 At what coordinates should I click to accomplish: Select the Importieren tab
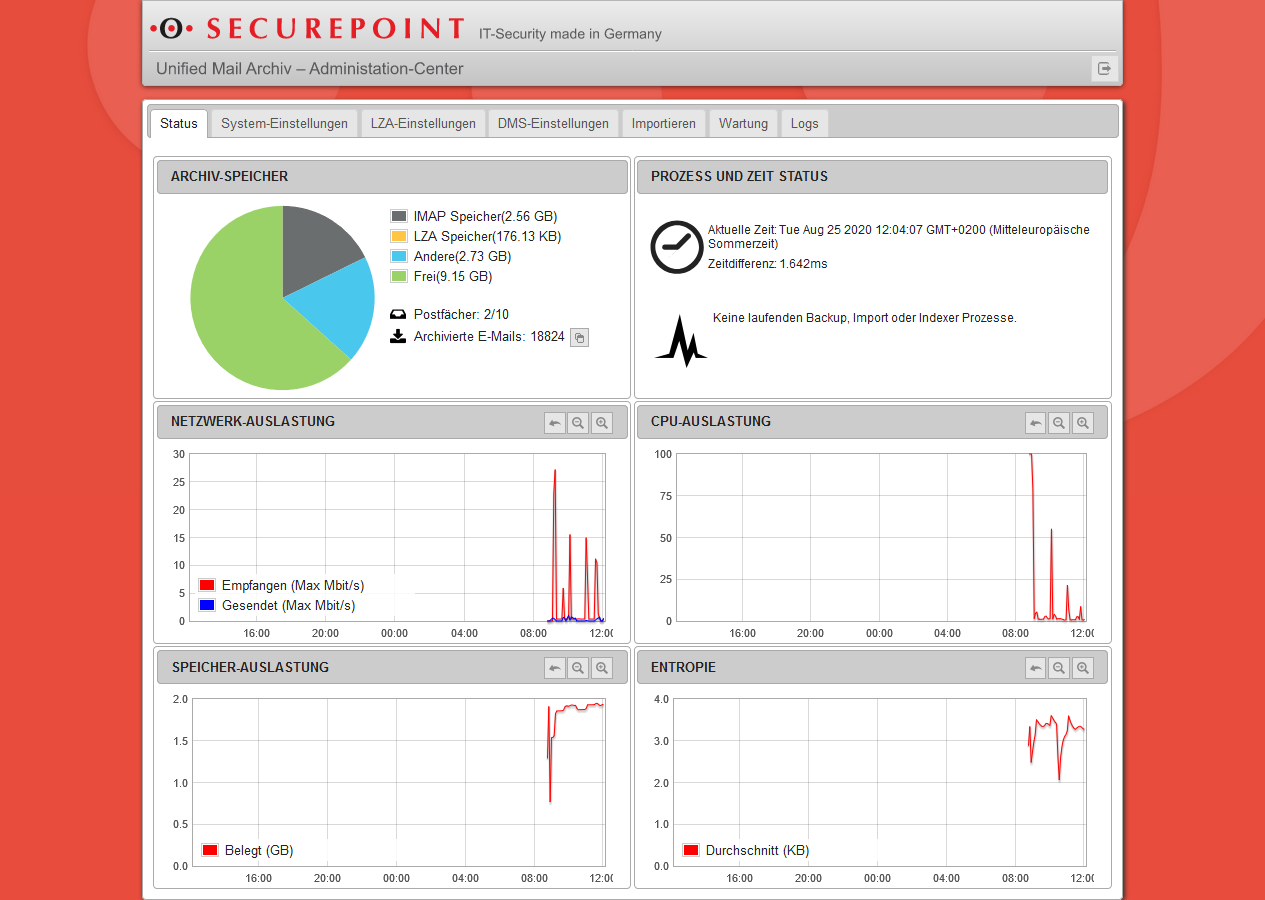pyautogui.click(x=664, y=123)
